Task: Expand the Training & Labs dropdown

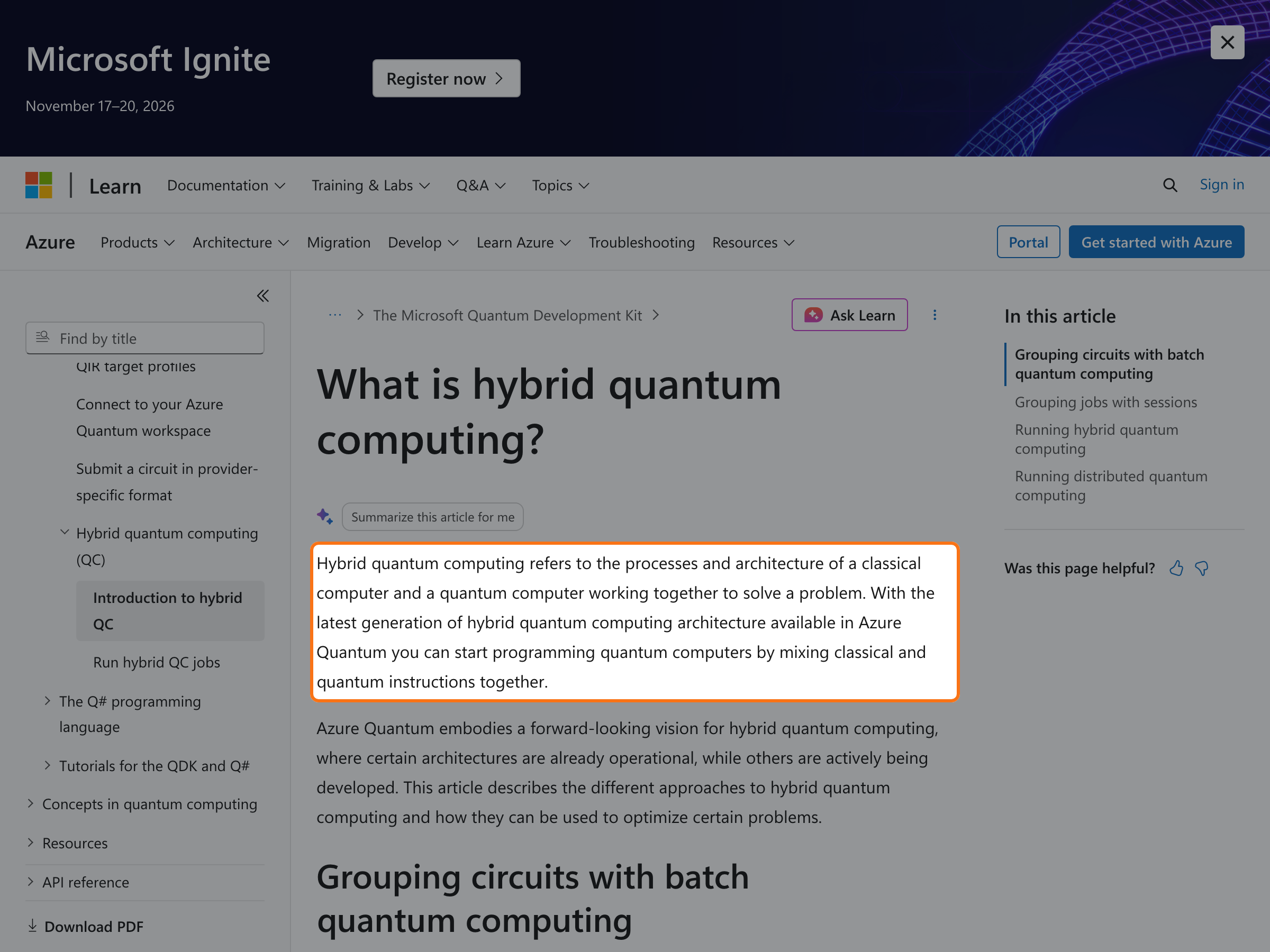Action: pyautogui.click(x=370, y=185)
